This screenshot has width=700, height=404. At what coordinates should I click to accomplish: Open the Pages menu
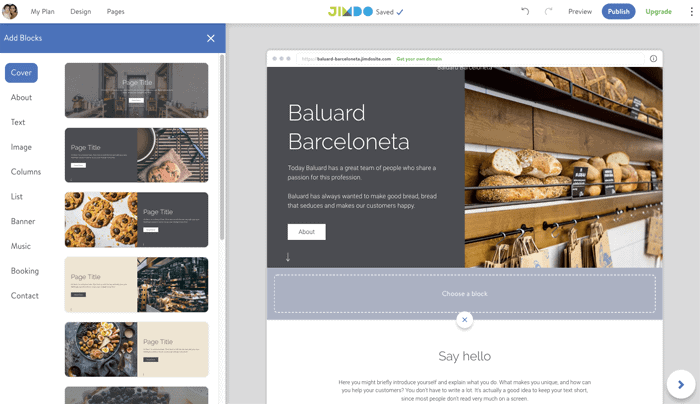click(x=116, y=12)
